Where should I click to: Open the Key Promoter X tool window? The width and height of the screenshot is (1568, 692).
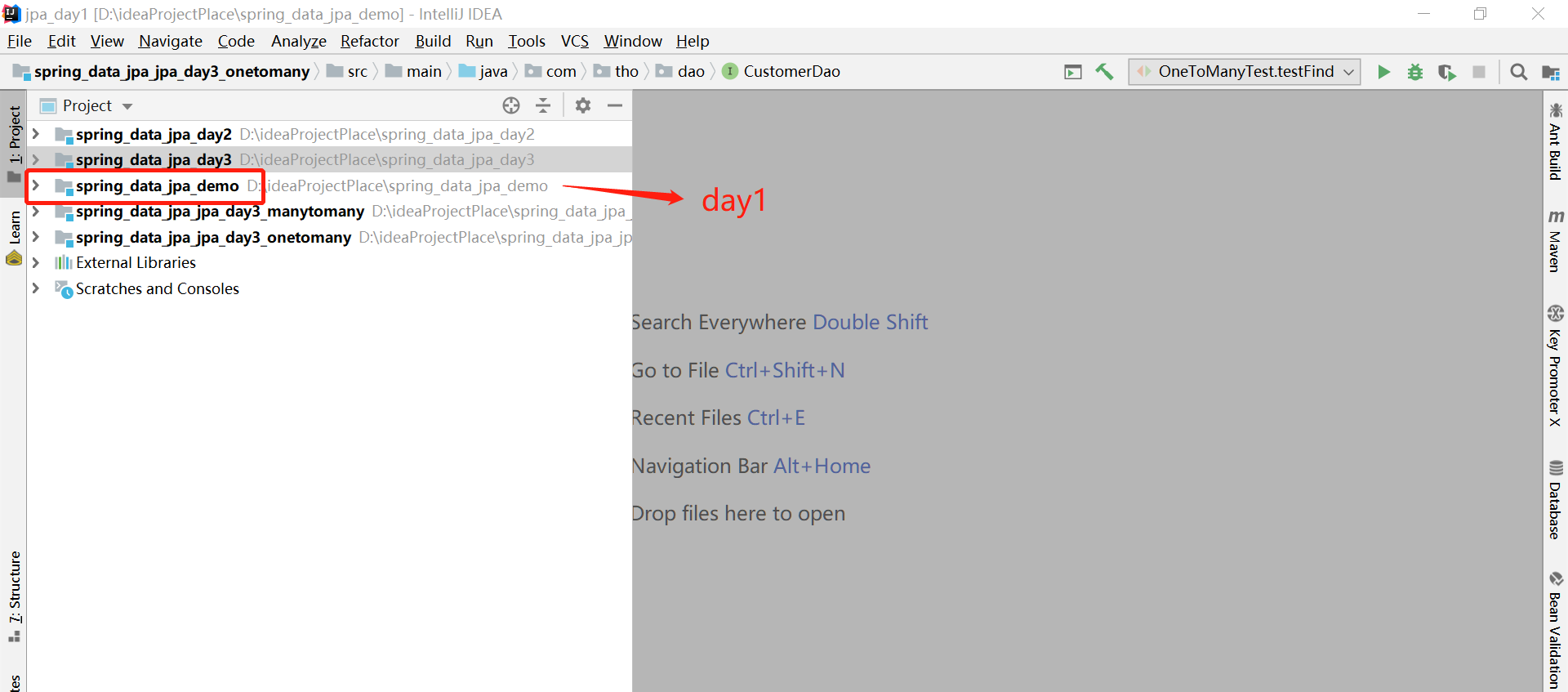click(x=1555, y=365)
